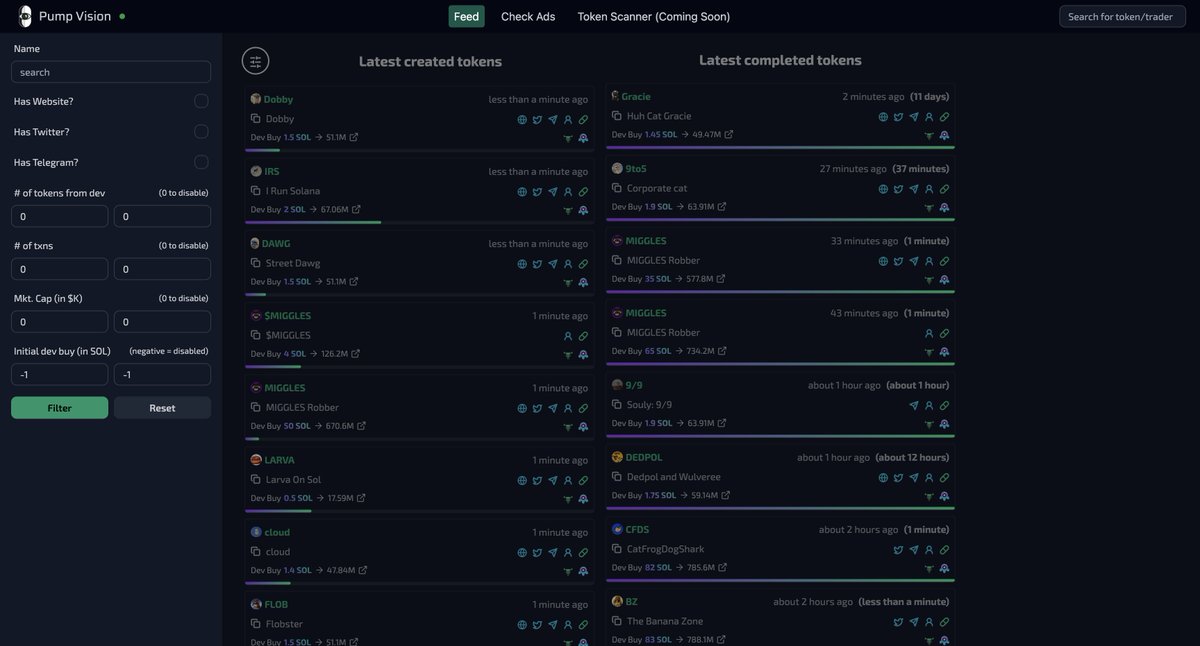Viewport: 1200px width, 646px height.
Task: Select "about 2 hours ago" on CFDS row
Action: (860, 529)
